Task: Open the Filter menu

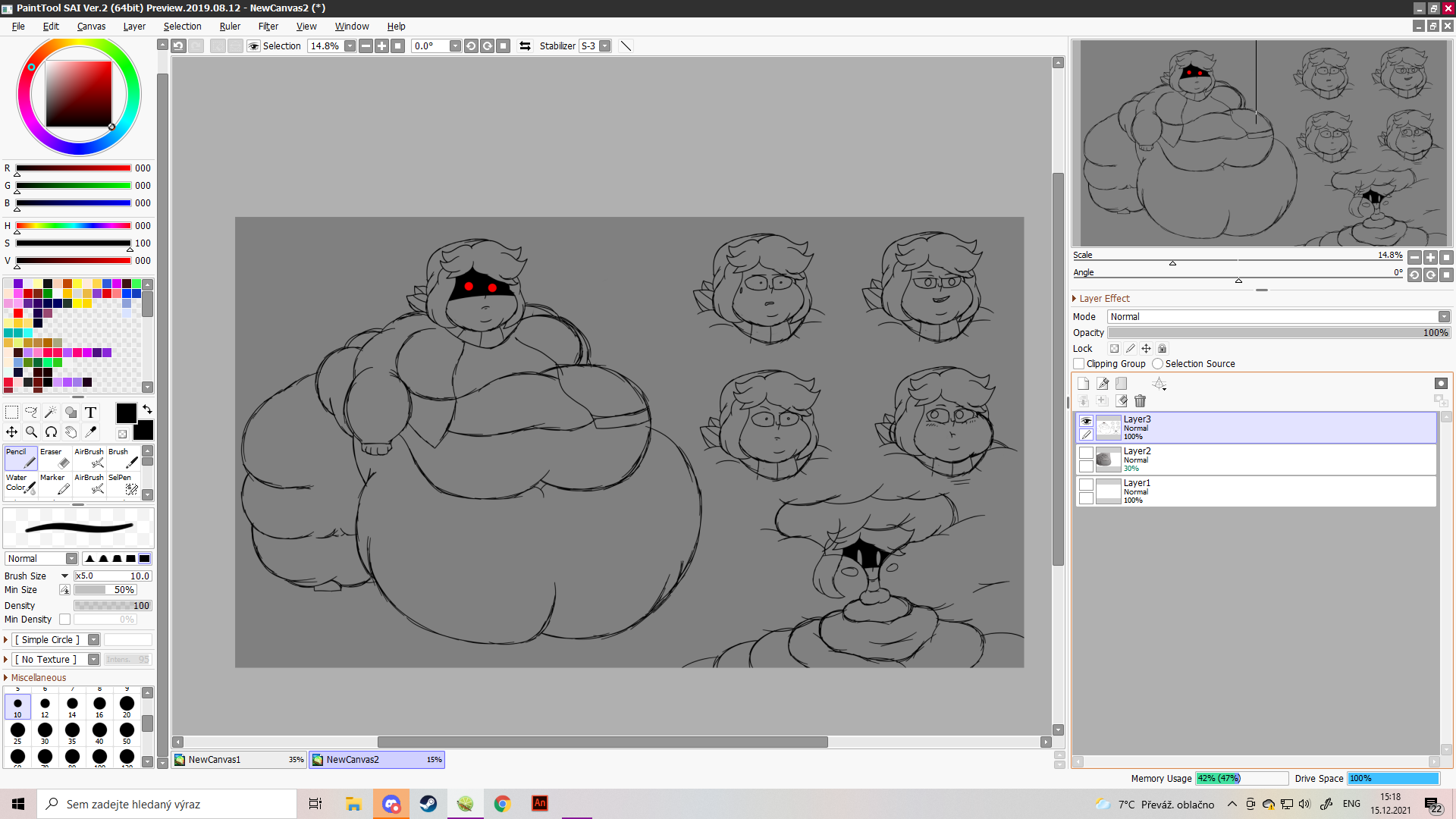Action: [x=268, y=26]
